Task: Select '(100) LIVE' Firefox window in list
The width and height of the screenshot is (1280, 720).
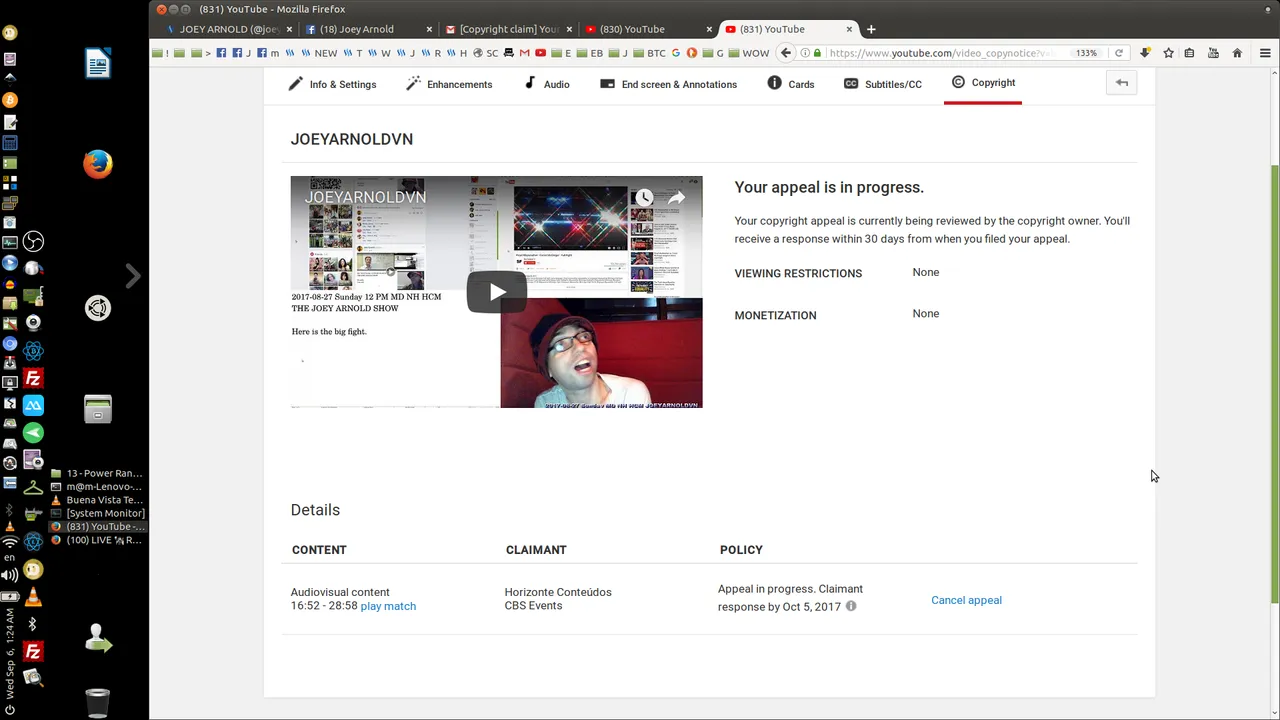Action: [x=96, y=540]
